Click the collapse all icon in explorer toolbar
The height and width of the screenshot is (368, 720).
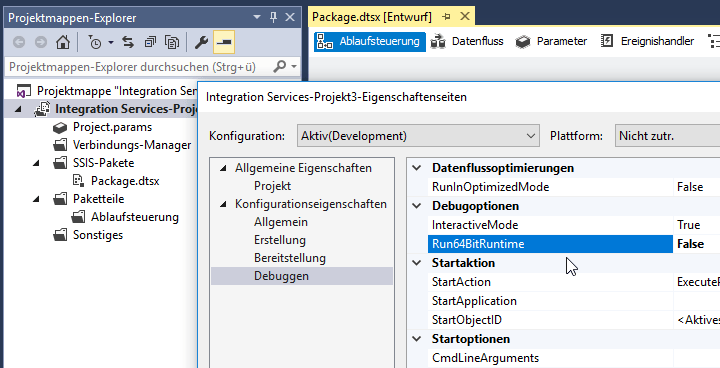(x=150, y=42)
